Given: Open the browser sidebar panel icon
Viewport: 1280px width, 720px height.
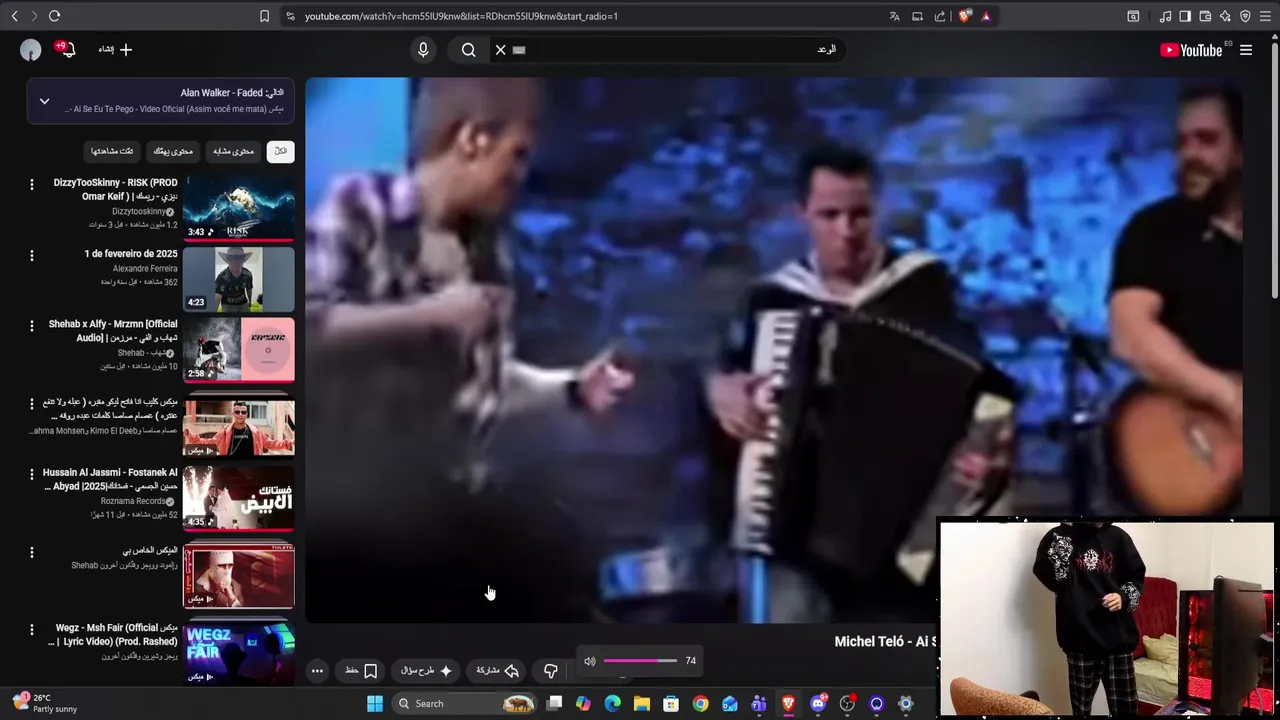Looking at the screenshot, I should point(1185,16).
